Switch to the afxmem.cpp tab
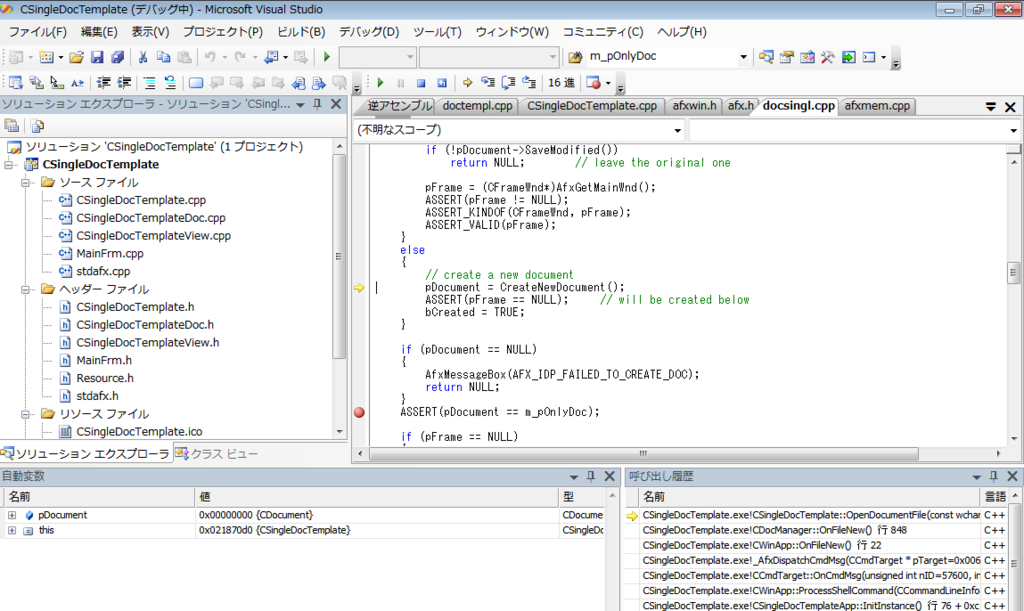 click(x=877, y=106)
